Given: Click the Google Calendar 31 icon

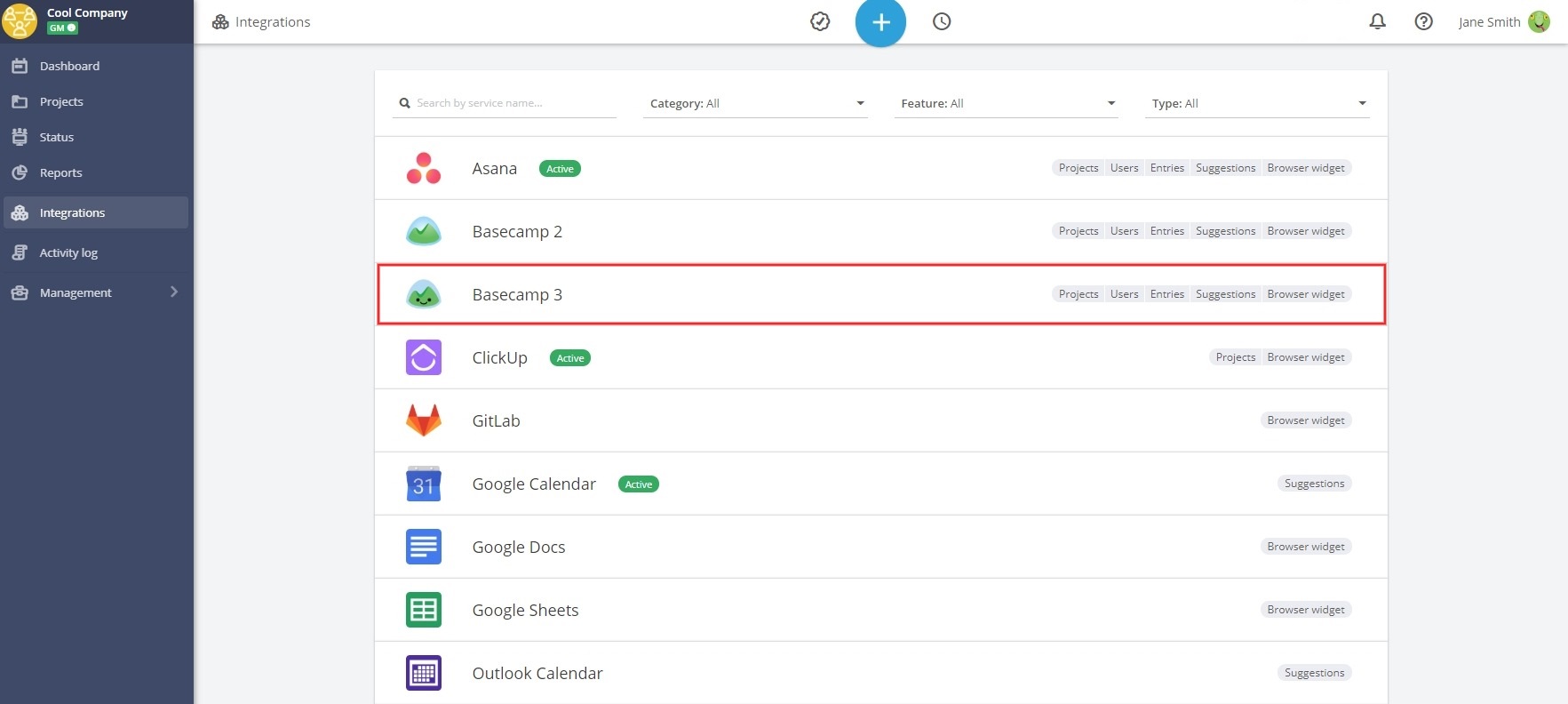Looking at the screenshot, I should pos(424,484).
